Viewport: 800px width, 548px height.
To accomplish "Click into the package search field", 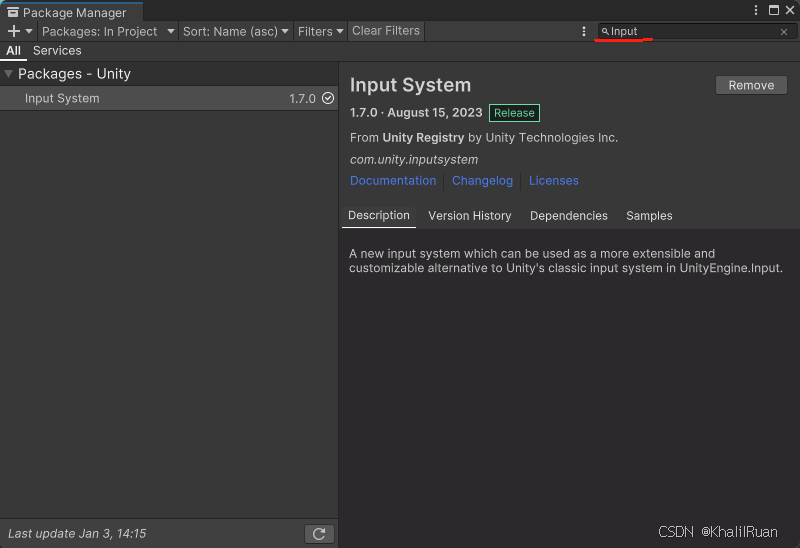I will tap(696, 32).
